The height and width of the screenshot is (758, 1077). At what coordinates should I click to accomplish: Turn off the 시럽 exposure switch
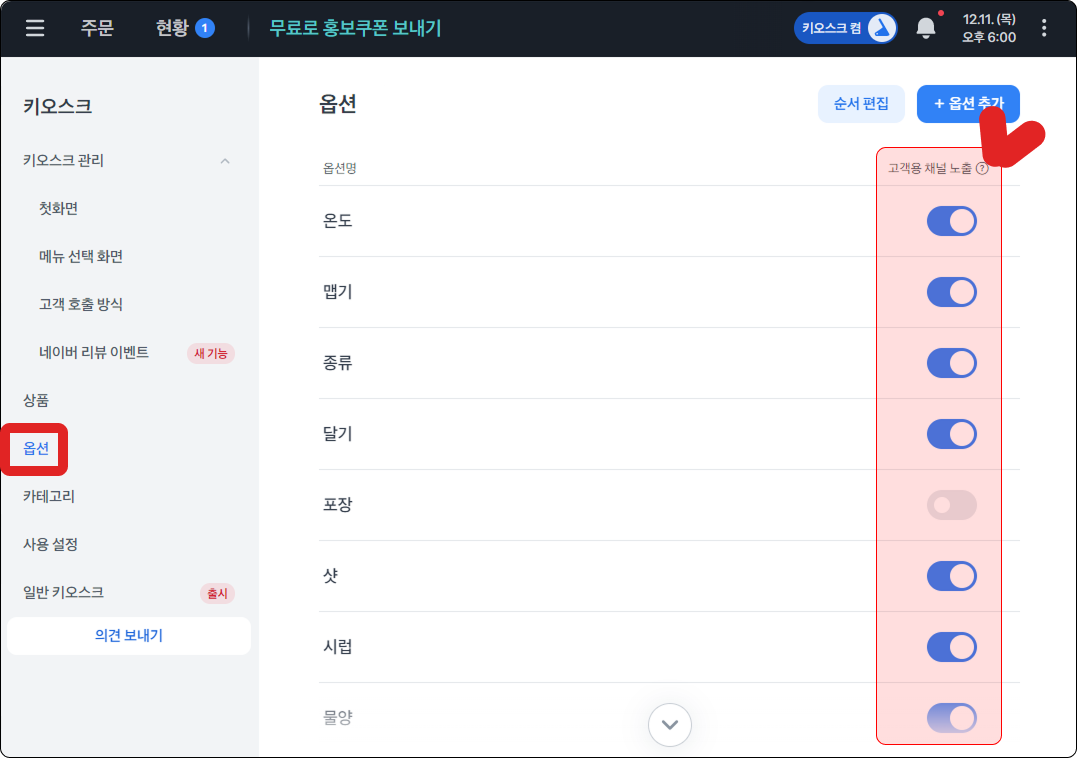[x=951, y=647]
